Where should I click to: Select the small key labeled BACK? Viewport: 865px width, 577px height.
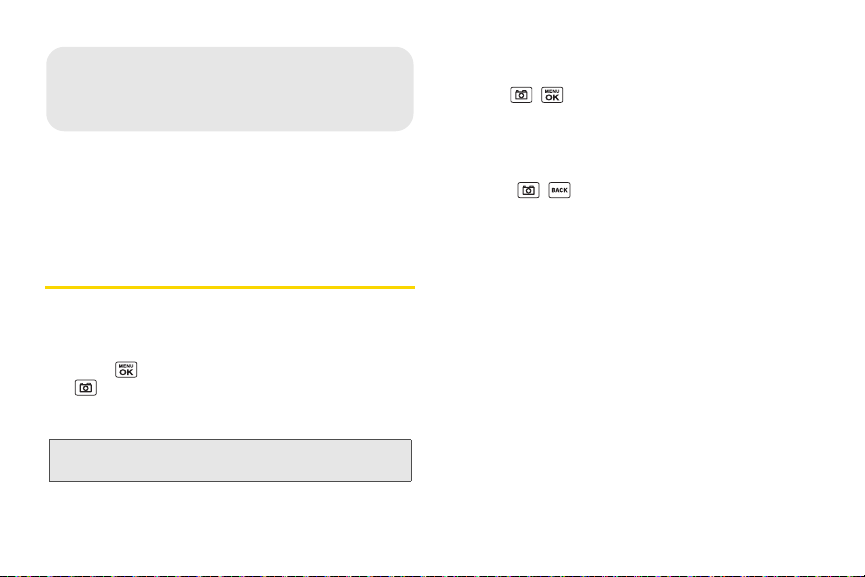click(559, 190)
